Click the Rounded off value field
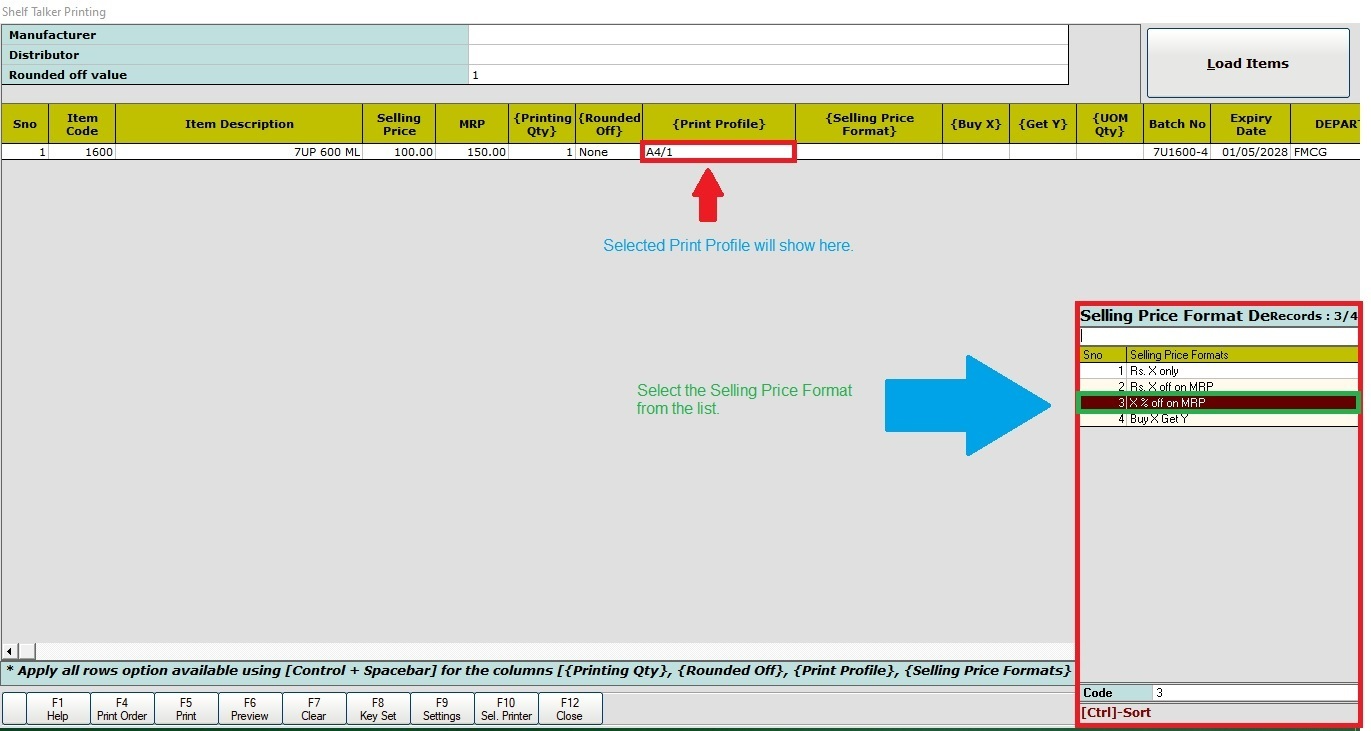Screen dimensions: 1371x731 point(768,75)
